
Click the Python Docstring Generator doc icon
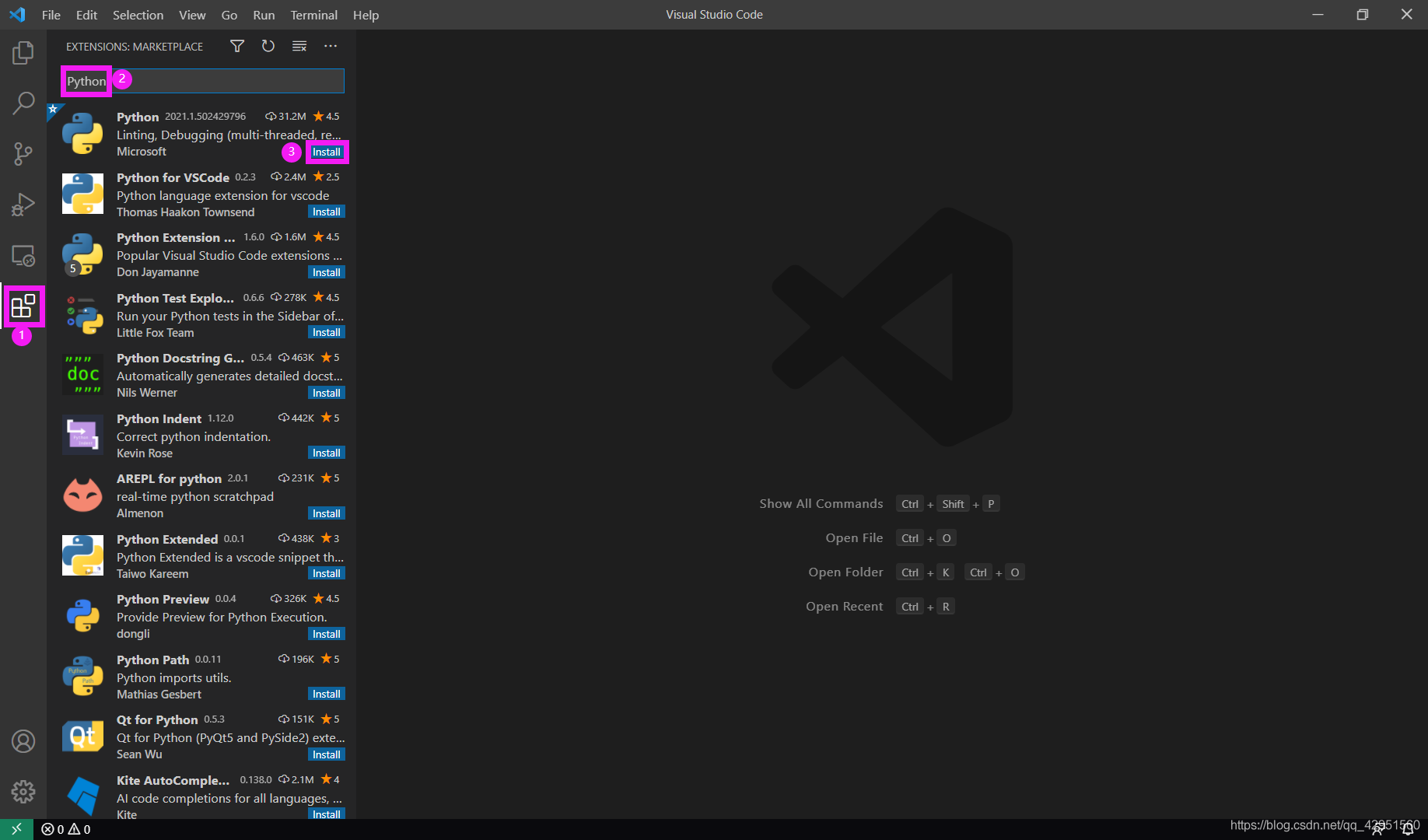click(82, 374)
